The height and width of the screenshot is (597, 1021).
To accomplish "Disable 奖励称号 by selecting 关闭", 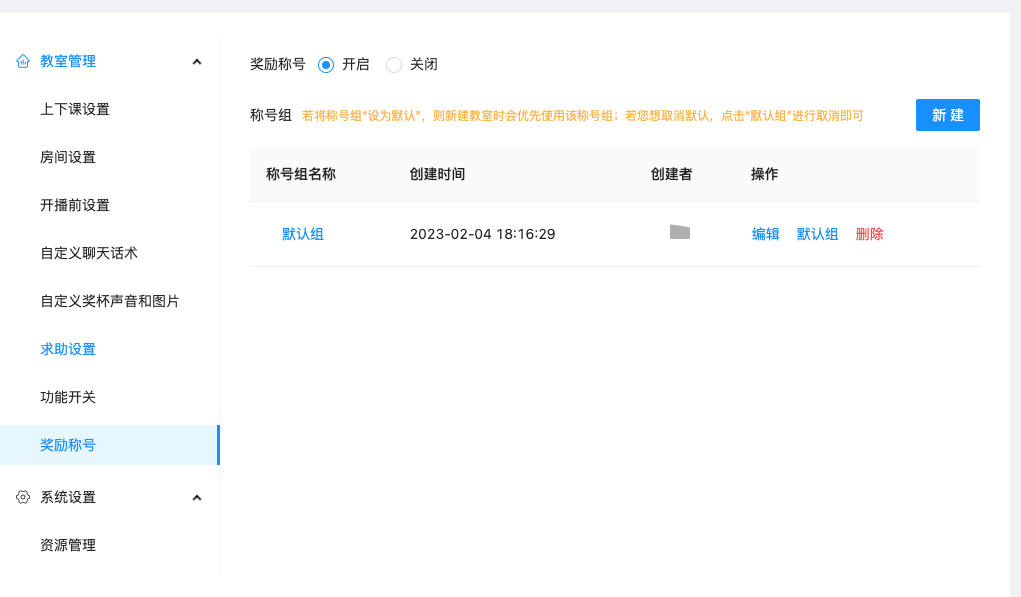I will pos(394,64).
